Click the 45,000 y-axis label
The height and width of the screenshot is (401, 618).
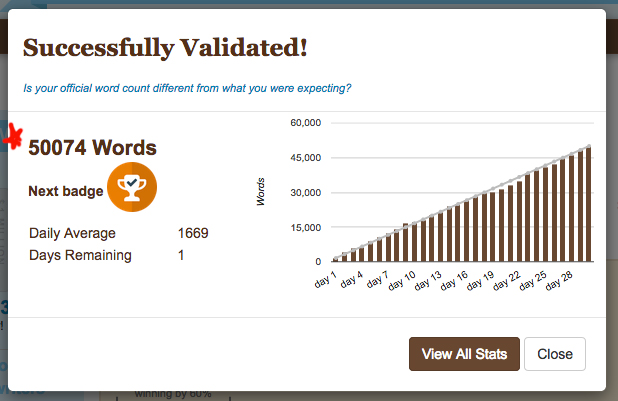tap(303, 158)
